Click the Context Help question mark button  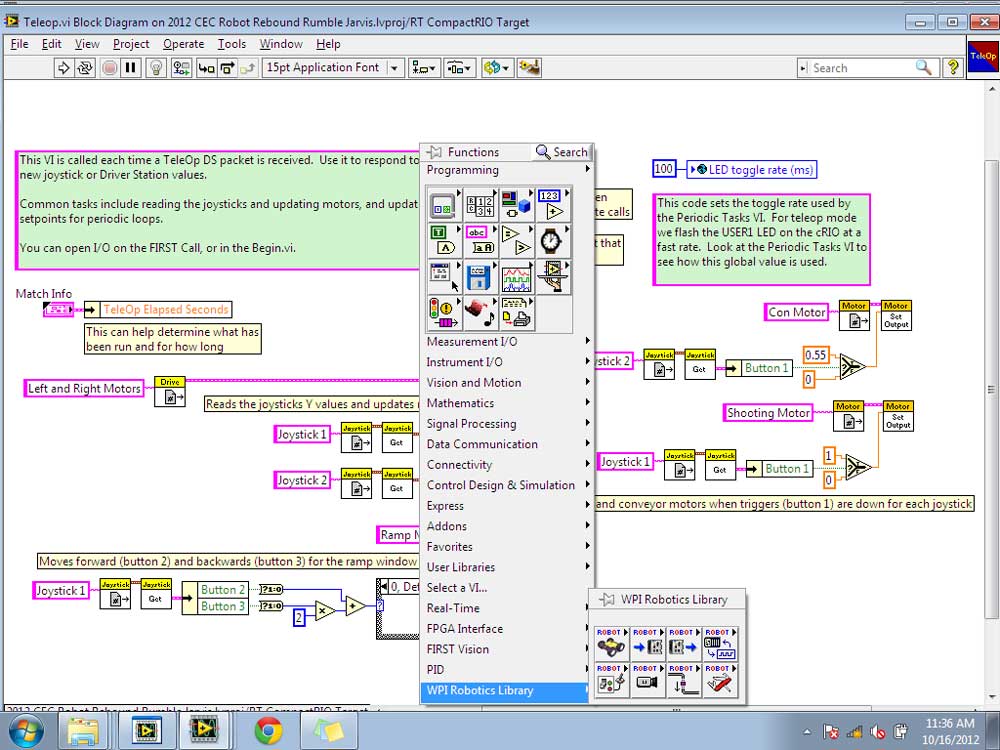pyautogui.click(x=953, y=68)
